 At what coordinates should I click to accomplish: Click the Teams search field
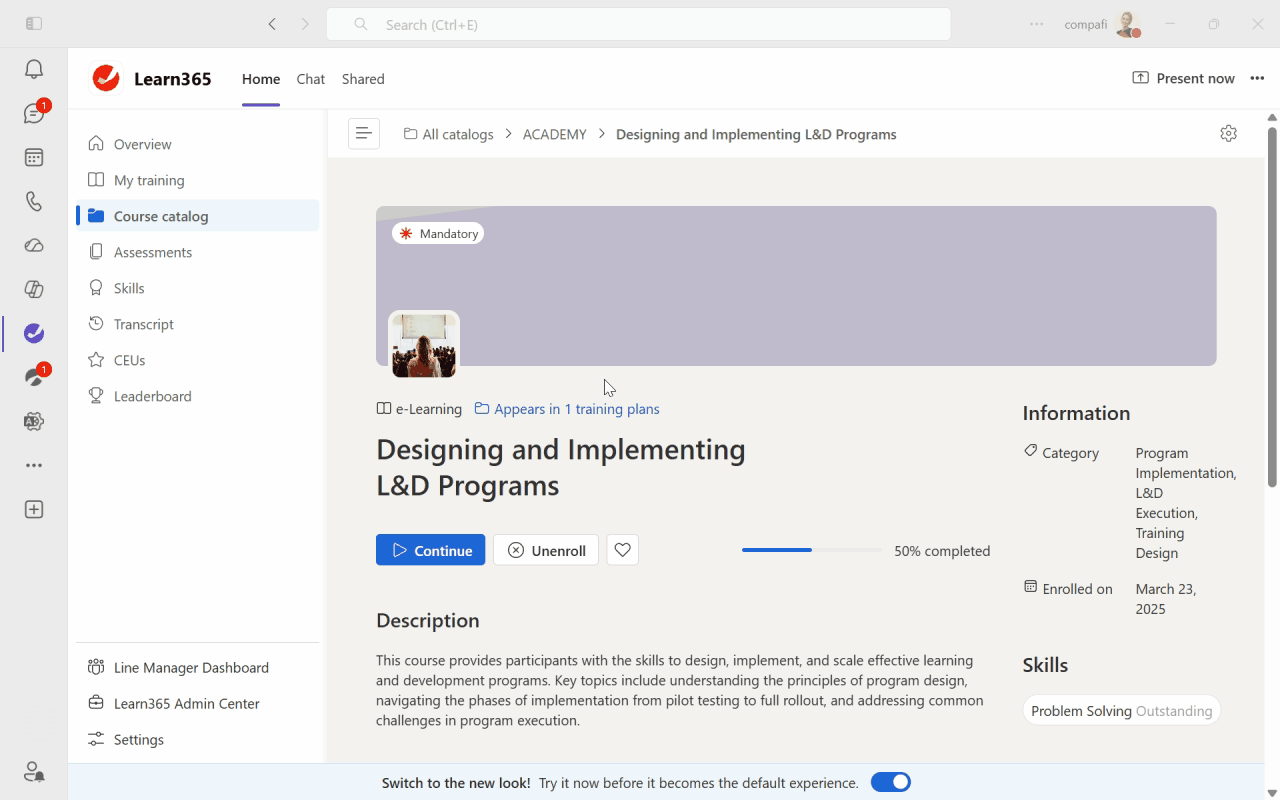pos(638,24)
